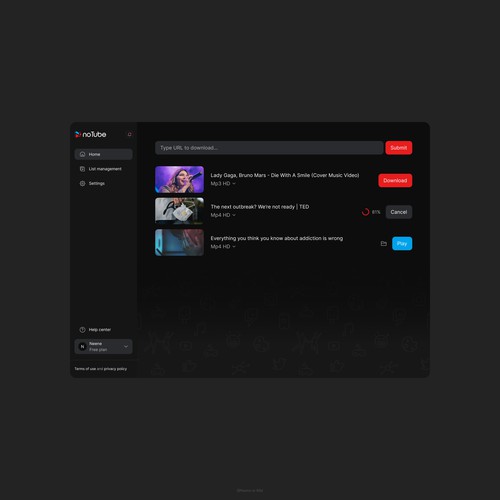Open Help center menu item
Image resolution: width=500 pixels, height=500 pixels.
pos(103,330)
